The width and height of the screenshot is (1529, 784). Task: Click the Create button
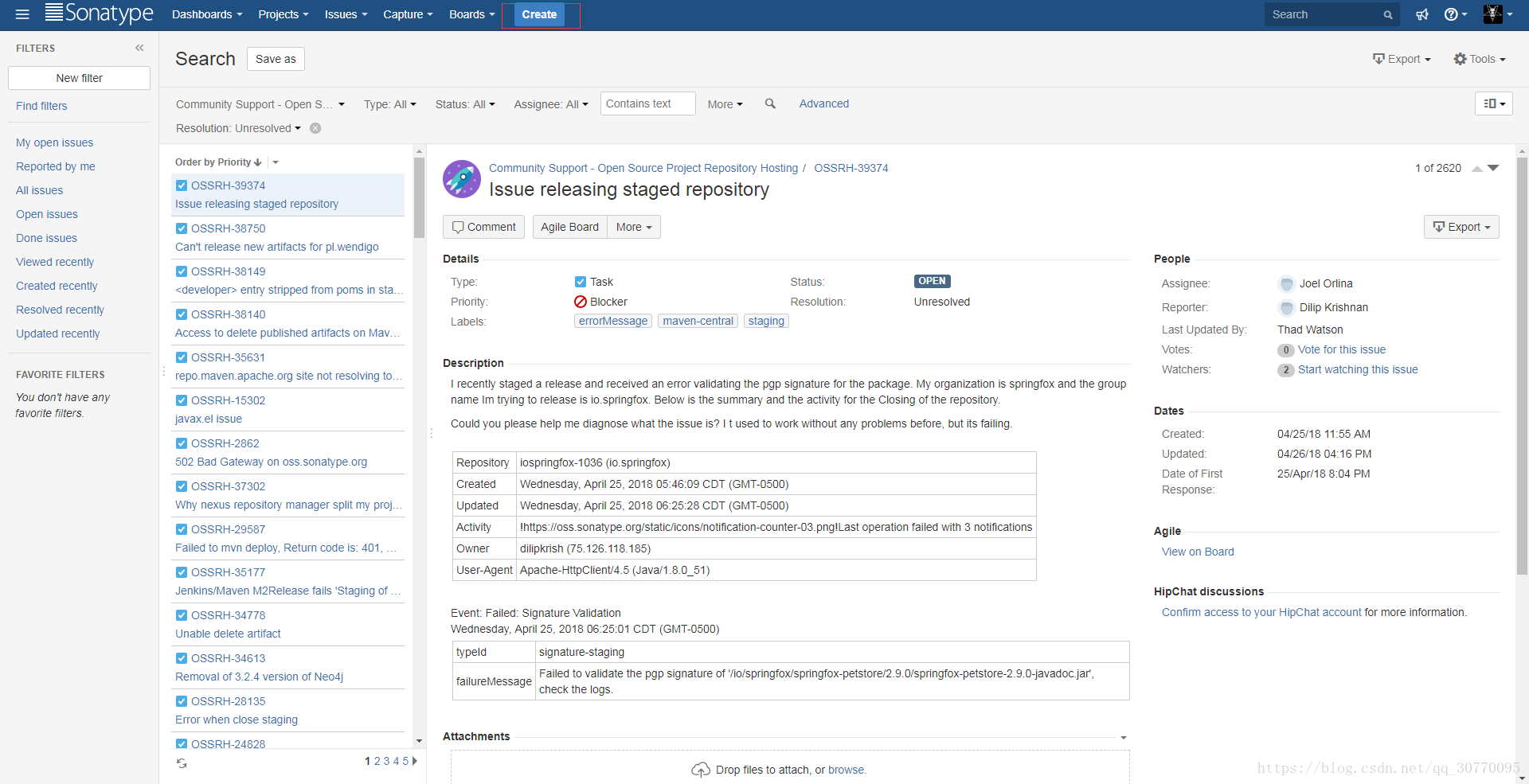pos(539,14)
